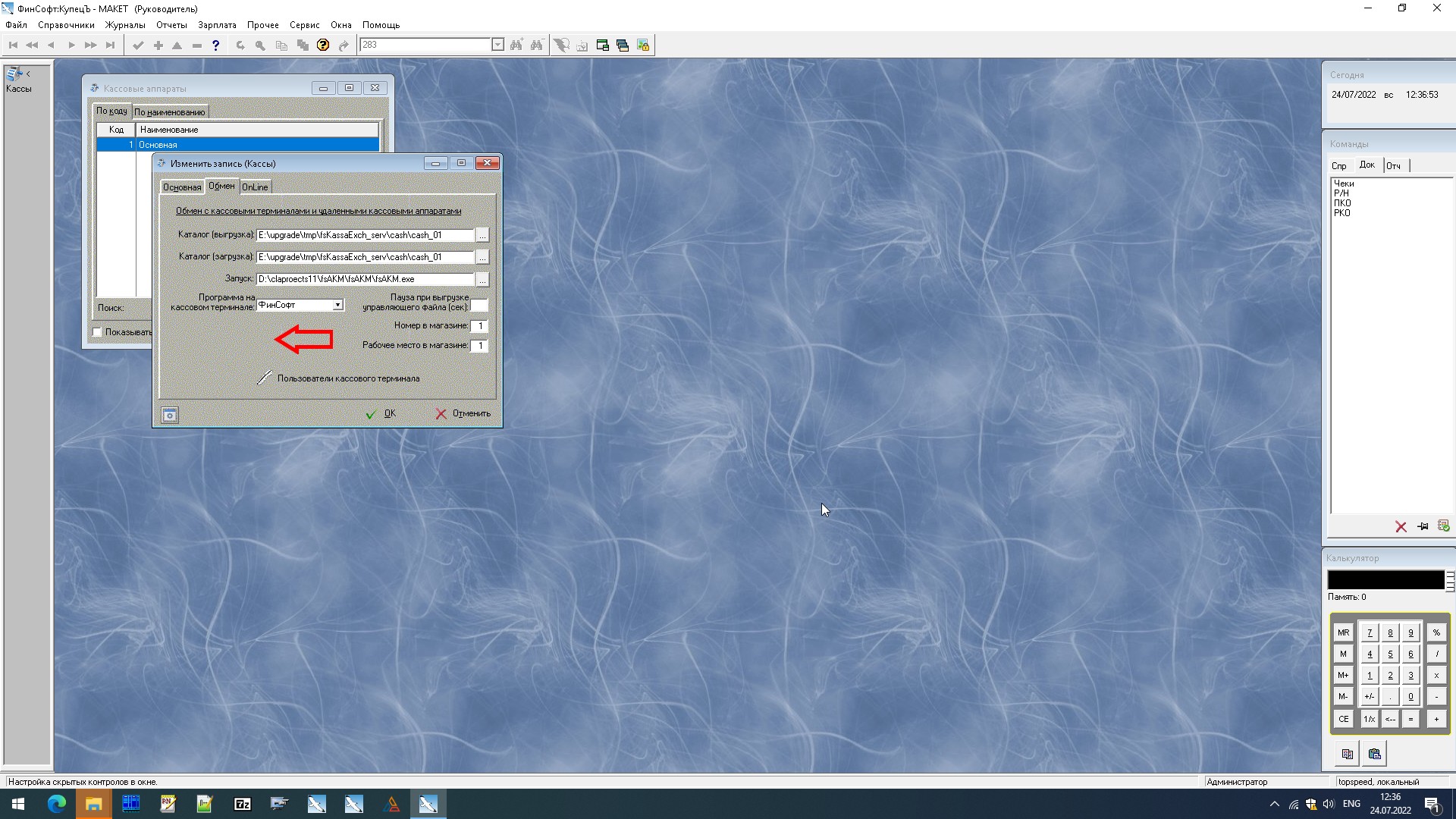The height and width of the screenshot is (819, 1456).
Task: Click the hidden controls settings icon in dialog
Action: [170, 415]
